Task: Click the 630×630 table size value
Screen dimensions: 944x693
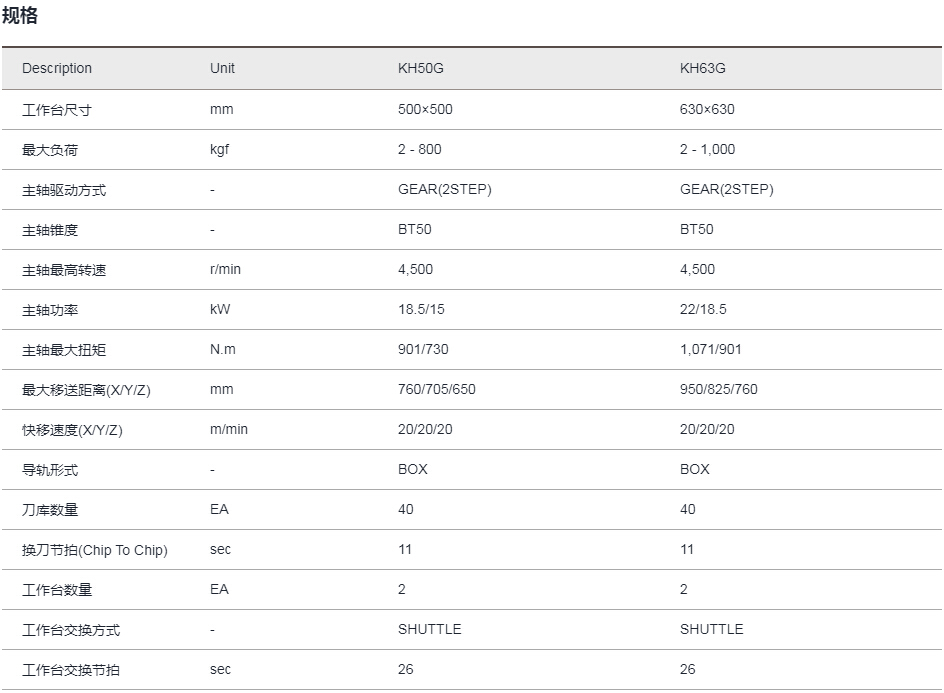Action: 706,109
